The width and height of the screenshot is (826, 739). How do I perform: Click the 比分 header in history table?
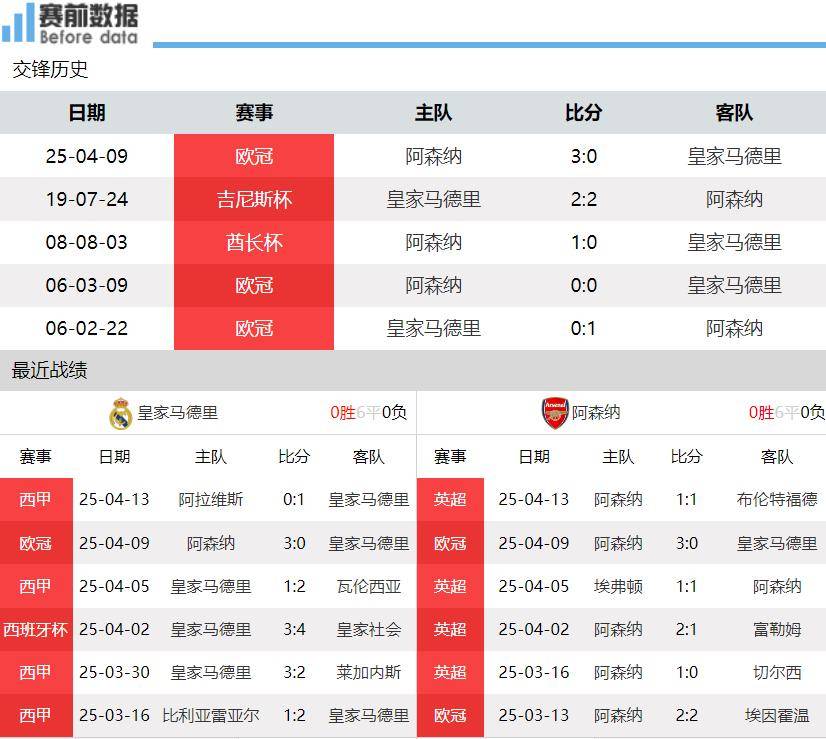(583, 113)
